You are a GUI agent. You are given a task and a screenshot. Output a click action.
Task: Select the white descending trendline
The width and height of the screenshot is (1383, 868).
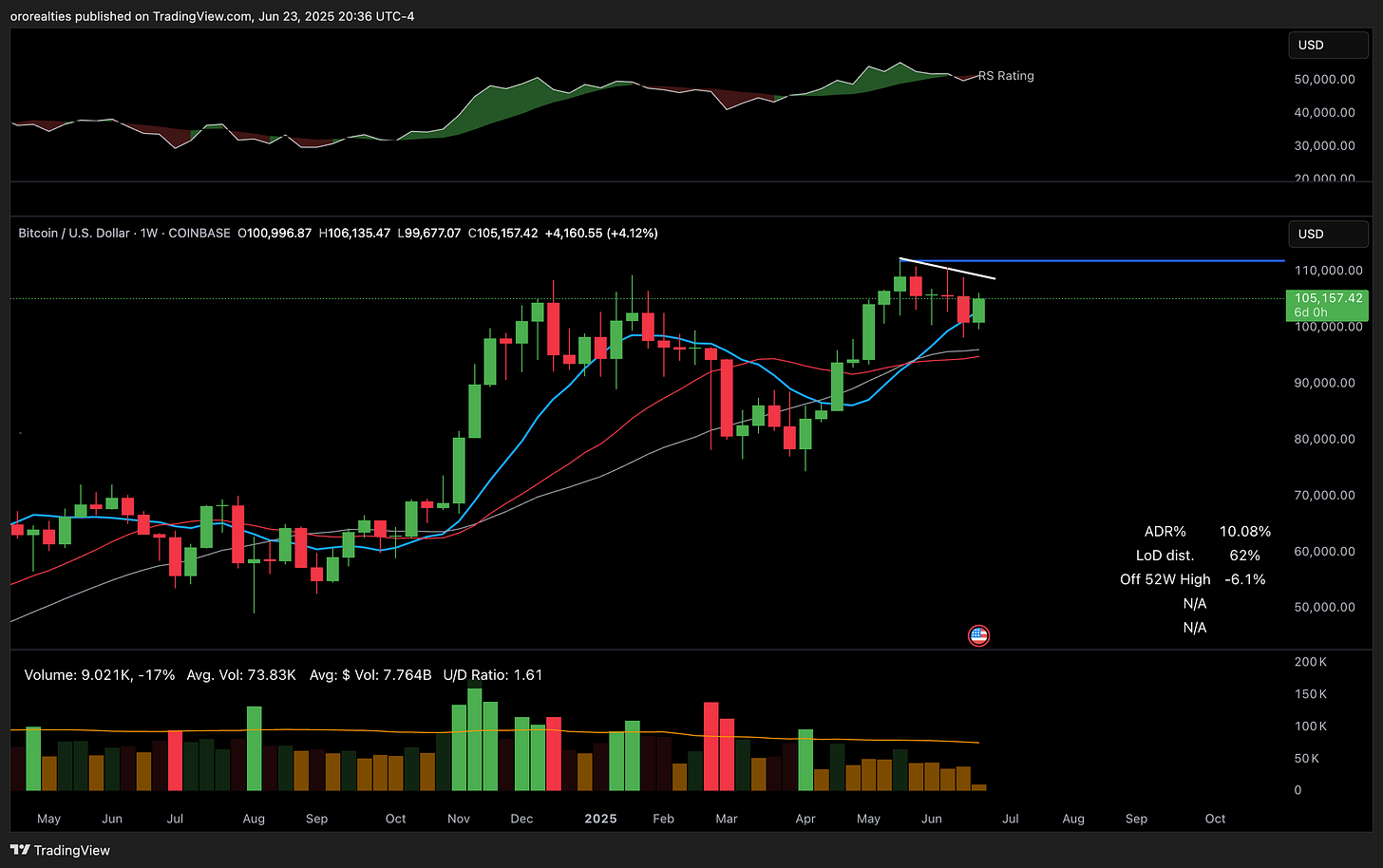point(948,269)
